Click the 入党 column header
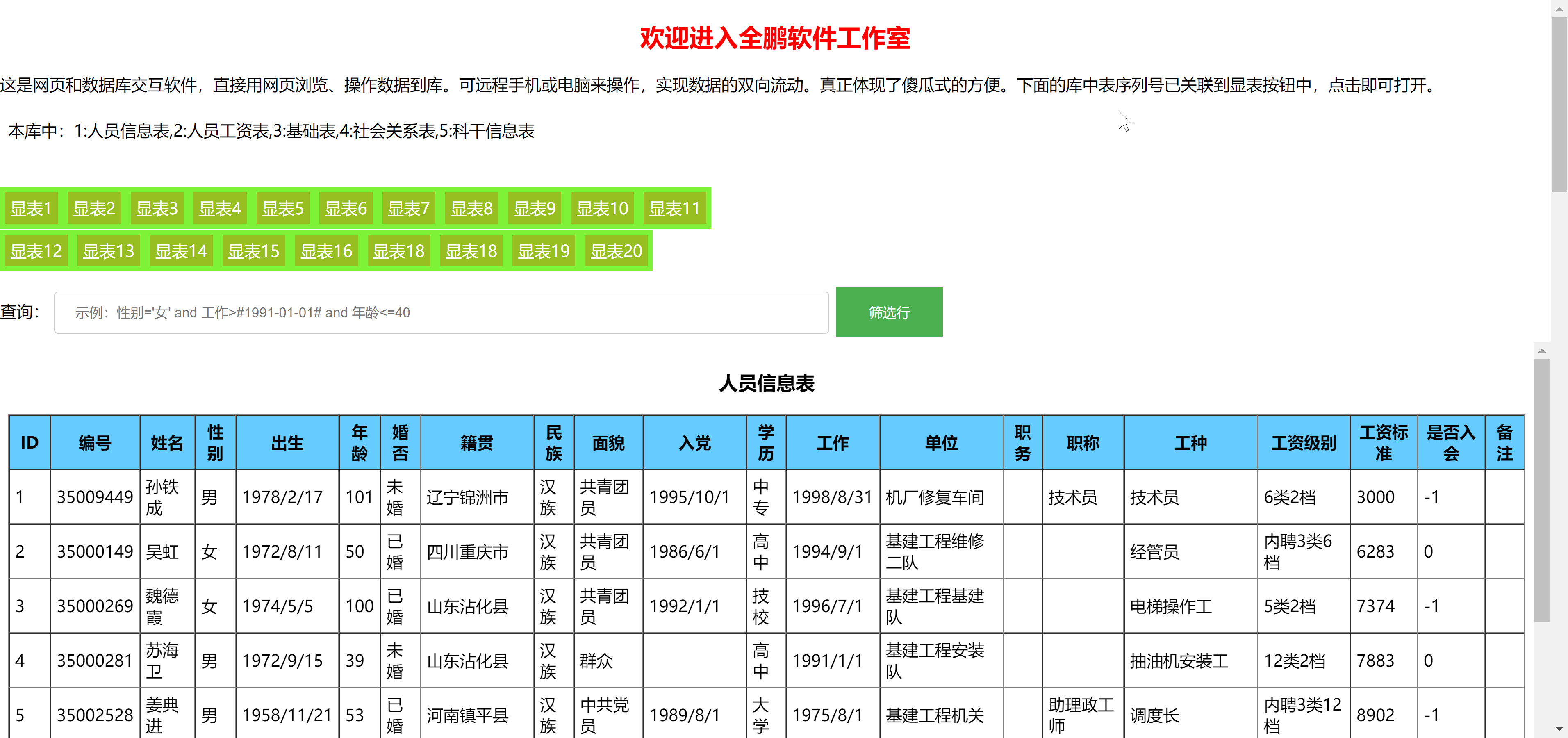 [695, 443]
